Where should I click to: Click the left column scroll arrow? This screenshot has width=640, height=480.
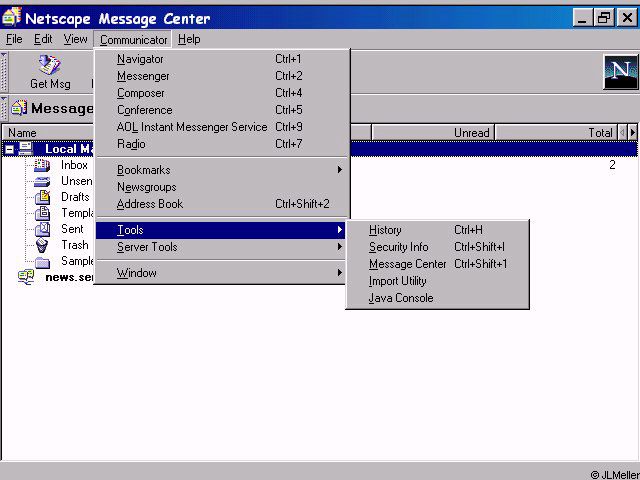pyautogui.click(x=622, y=132)
